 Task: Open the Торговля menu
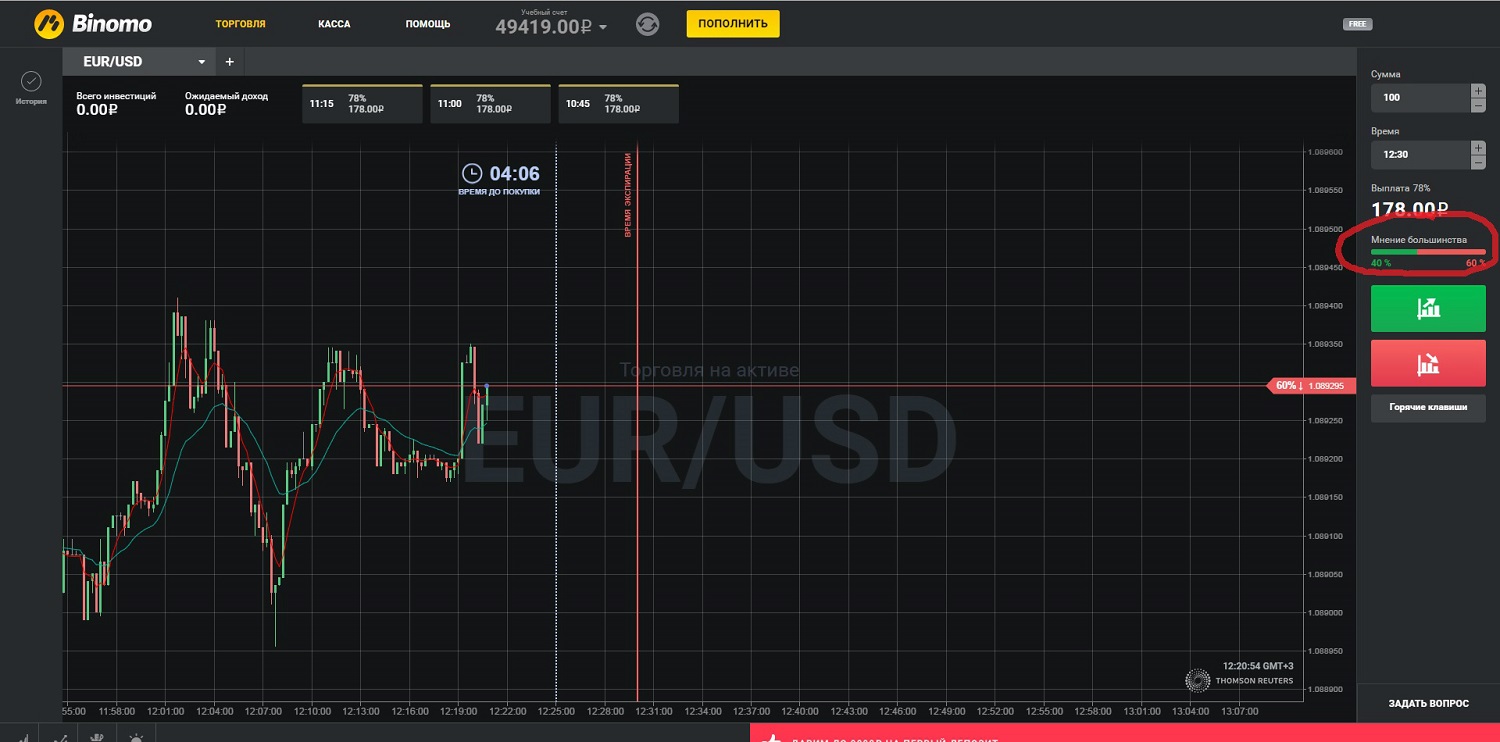(x=240, y=24)
